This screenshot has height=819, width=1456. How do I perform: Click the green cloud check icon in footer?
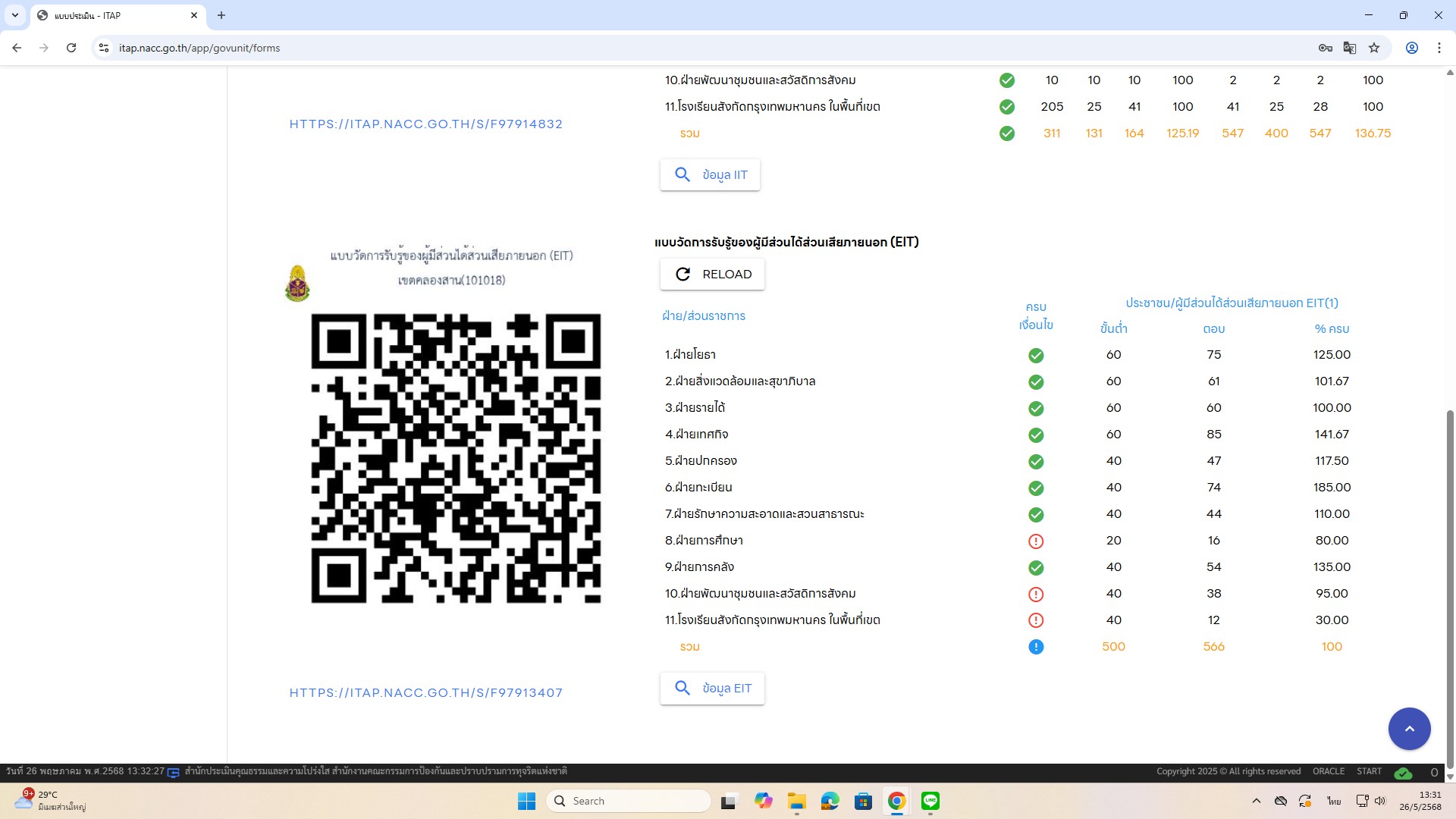coord(1403,773)
